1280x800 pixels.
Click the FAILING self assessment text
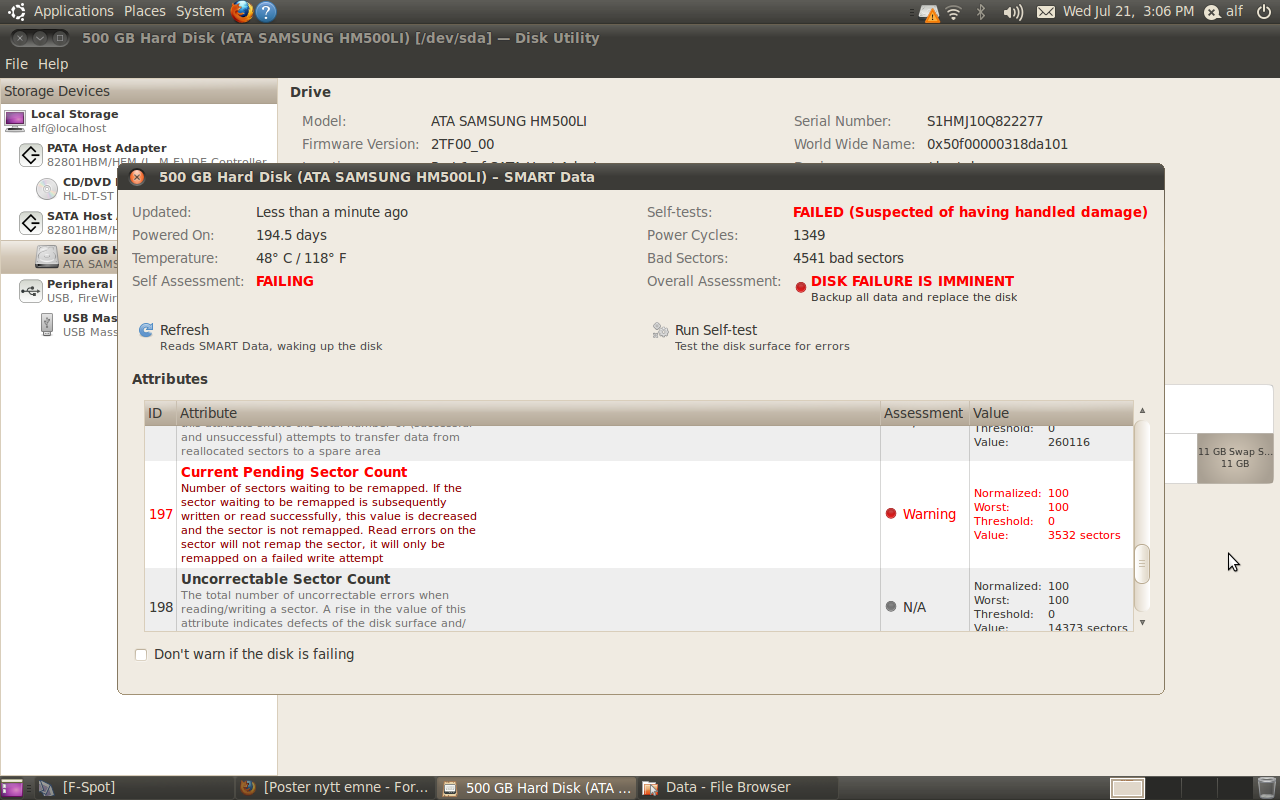tap(285, 281)
